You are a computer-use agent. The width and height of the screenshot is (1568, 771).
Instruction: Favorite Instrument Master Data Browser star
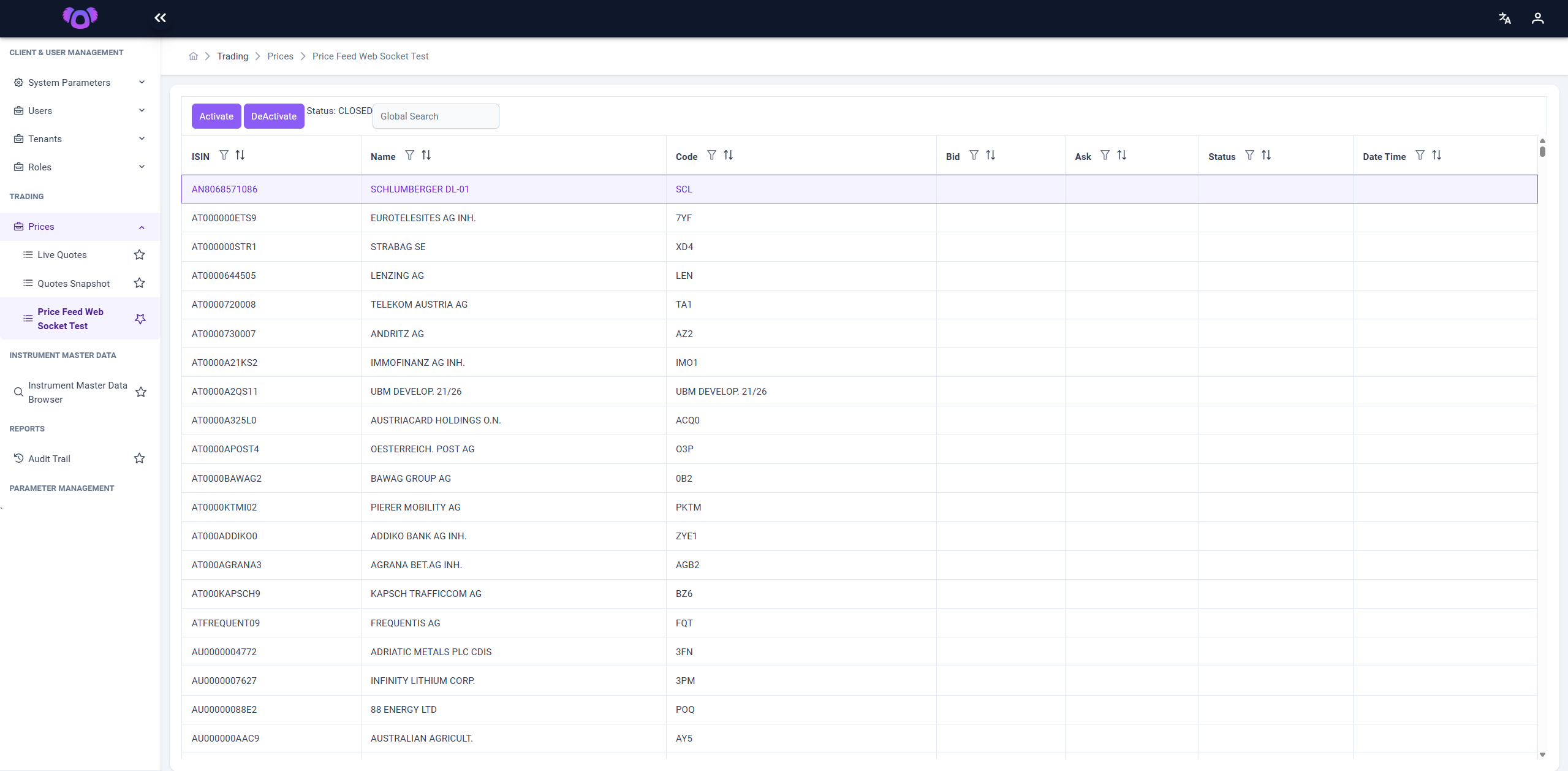tap(141, 392)
